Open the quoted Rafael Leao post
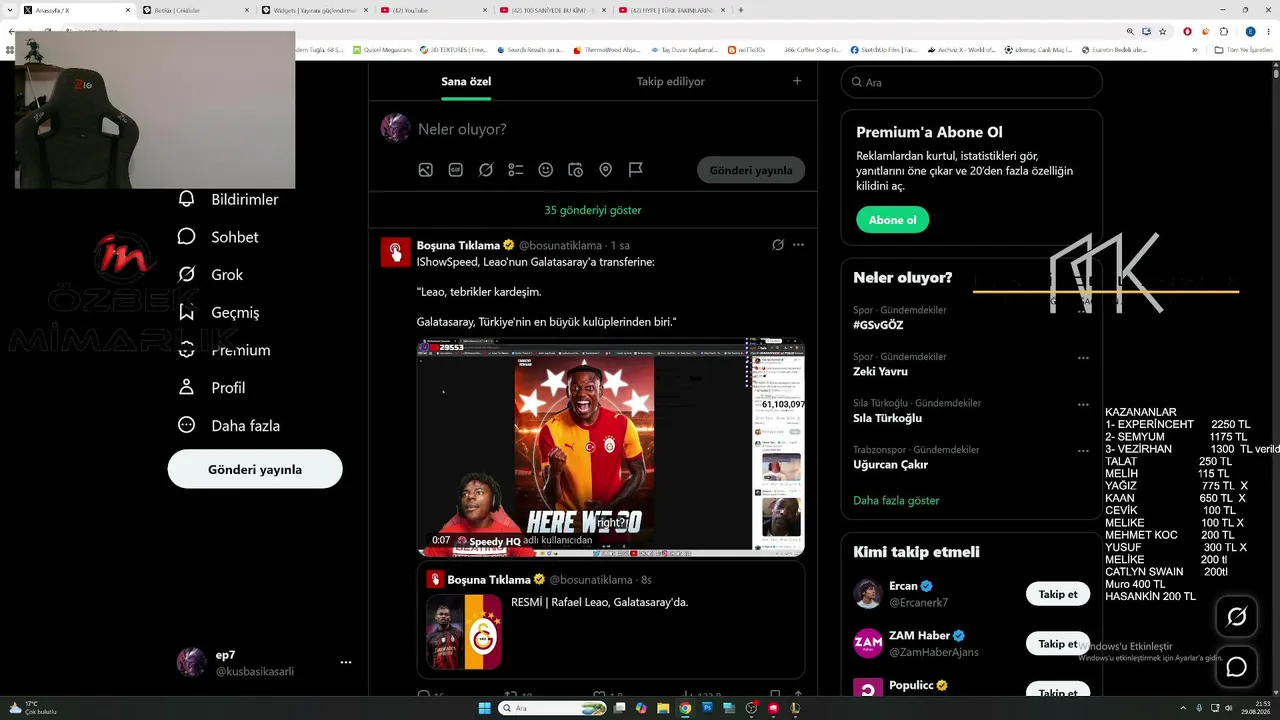1280x720 pixels. pos(611,620)
